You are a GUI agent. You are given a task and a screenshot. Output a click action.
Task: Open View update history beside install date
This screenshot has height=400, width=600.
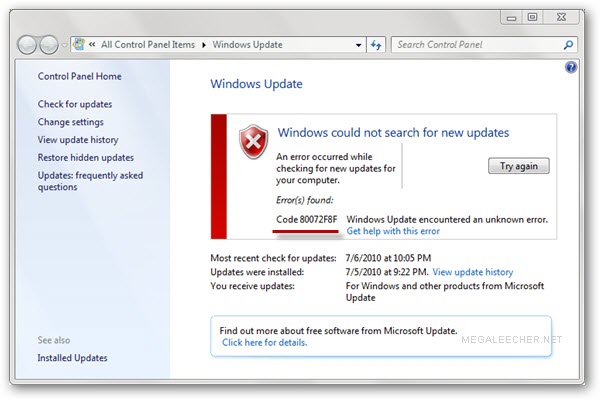tap(473, 272)
